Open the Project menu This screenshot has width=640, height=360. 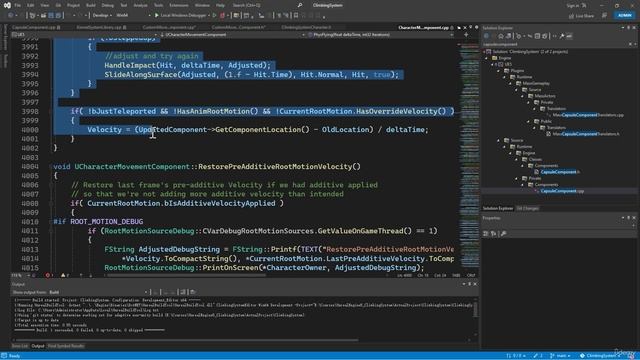(x=73, y=5)
